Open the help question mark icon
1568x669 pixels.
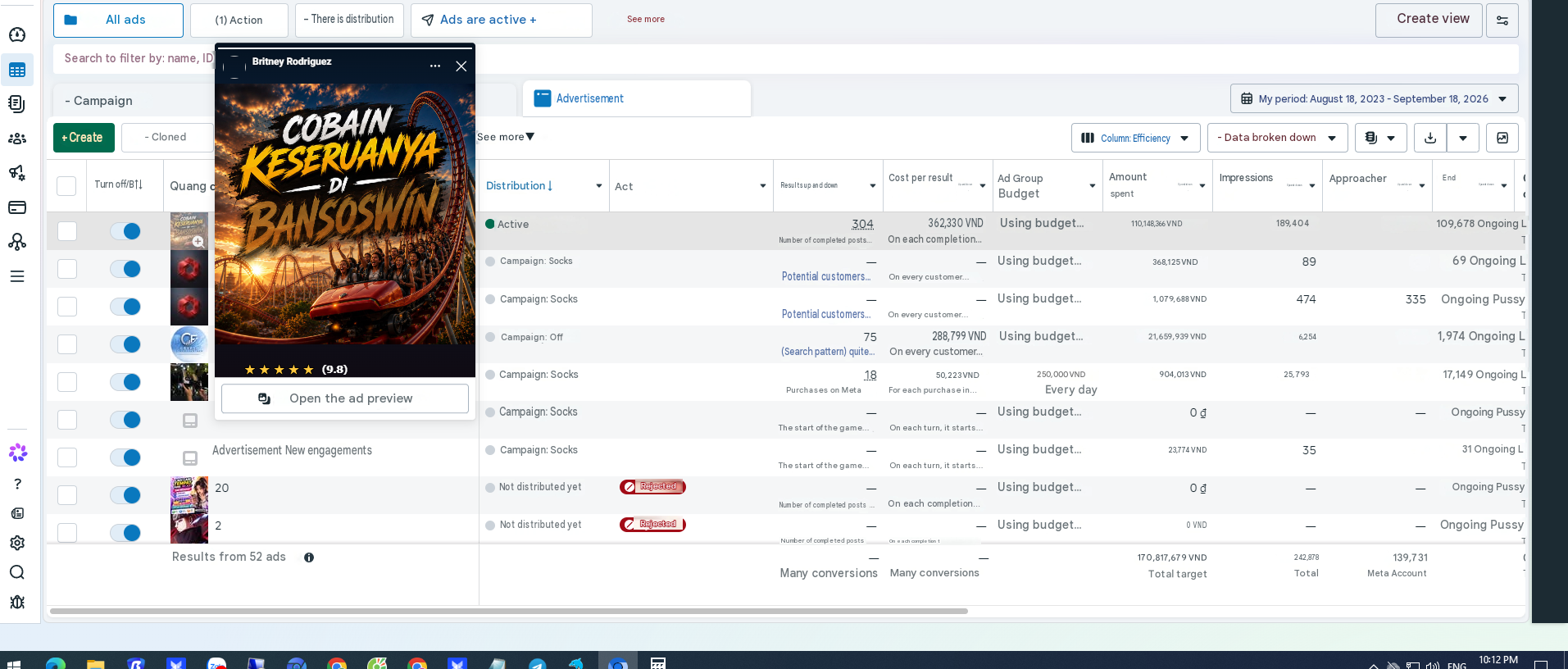(x=17, y=484)
